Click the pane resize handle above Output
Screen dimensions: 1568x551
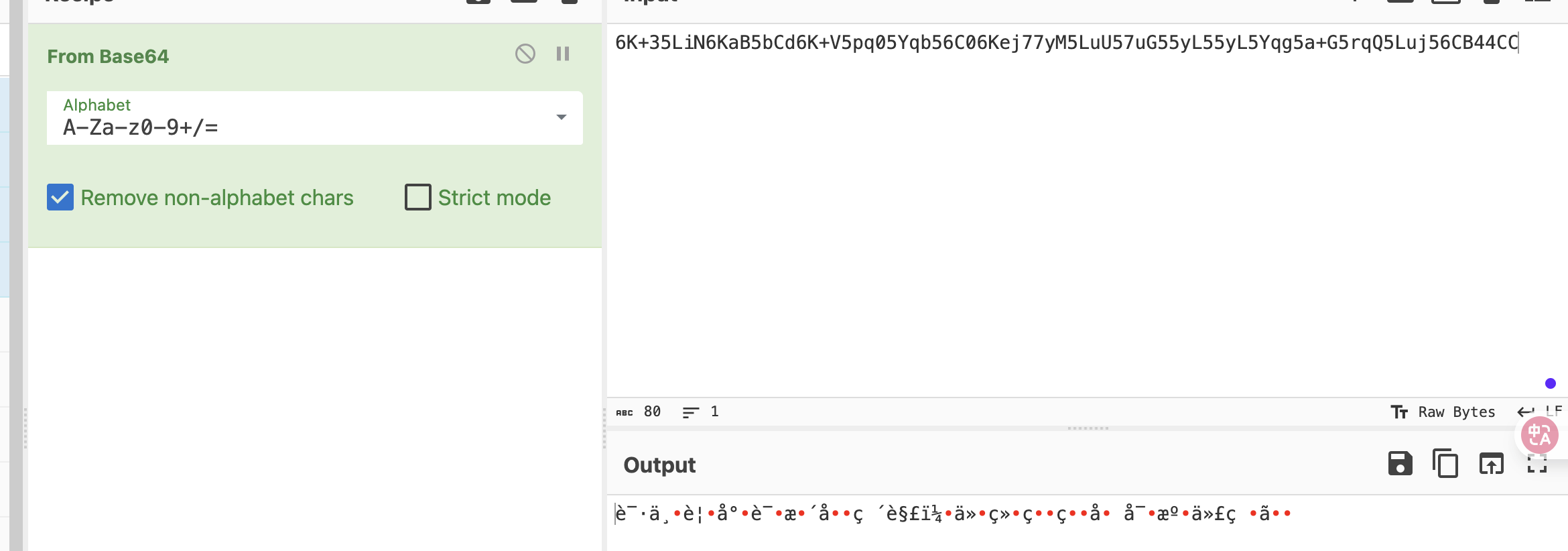(x=1088, y=428)
